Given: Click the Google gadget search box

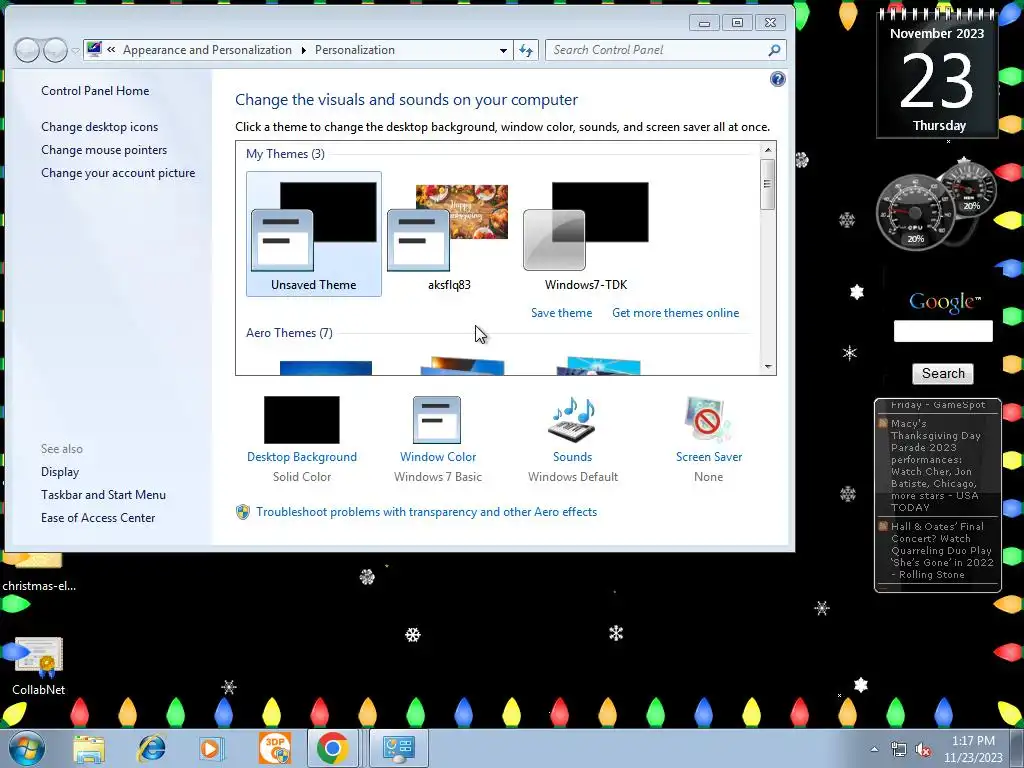Looking at the screenshot, I should point(943,331).
